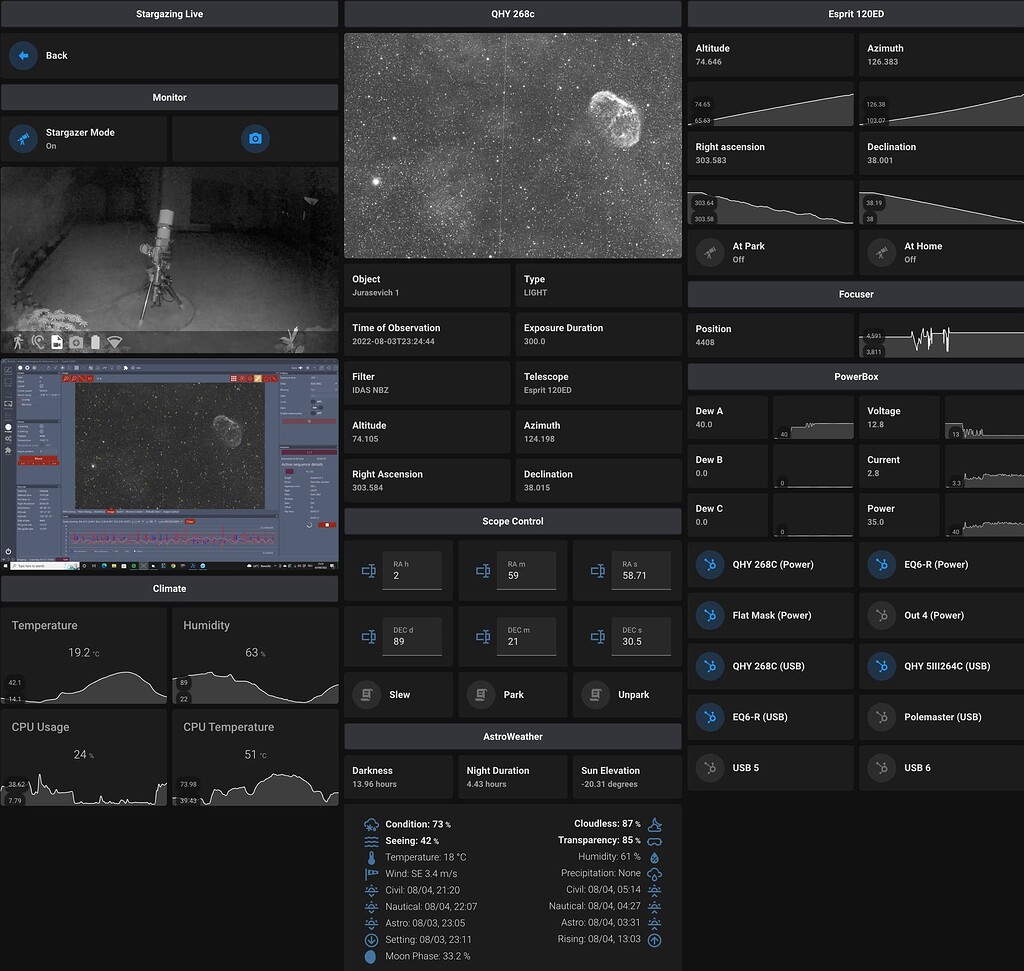Click the RA h input field
1024x971 pixels.
coord(414,570)
